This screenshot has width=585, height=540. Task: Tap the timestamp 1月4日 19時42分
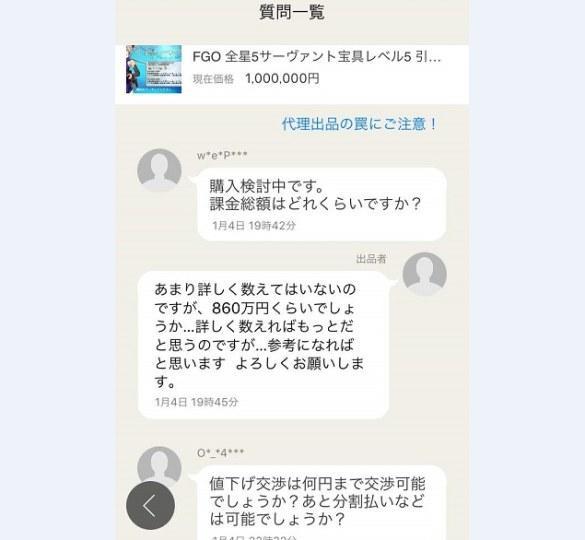[254, 226]
